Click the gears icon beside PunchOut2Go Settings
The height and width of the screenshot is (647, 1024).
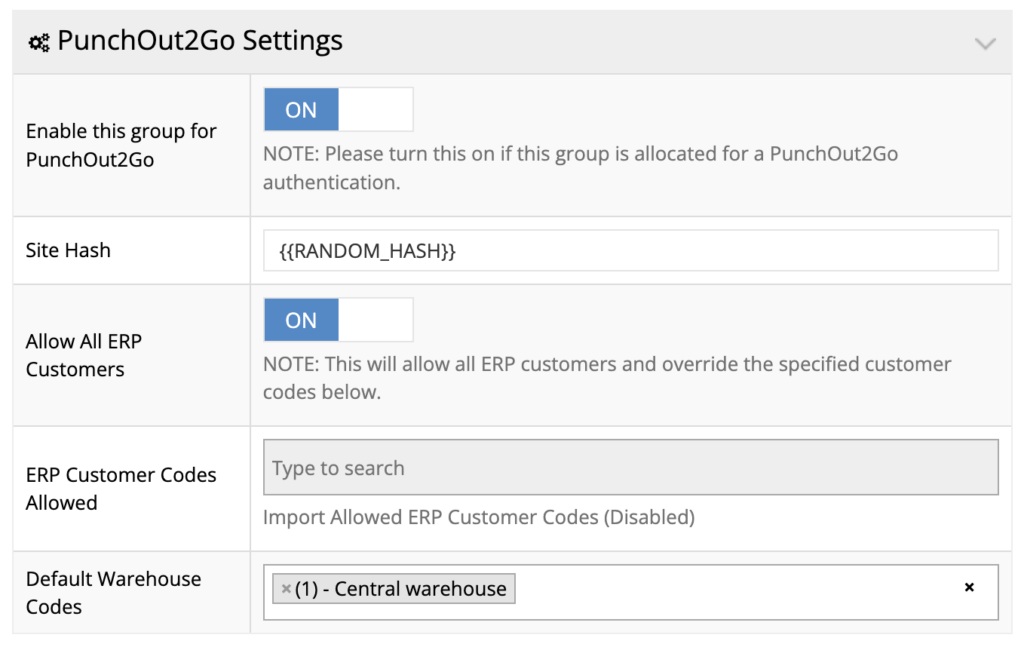[x=38, y=41]
